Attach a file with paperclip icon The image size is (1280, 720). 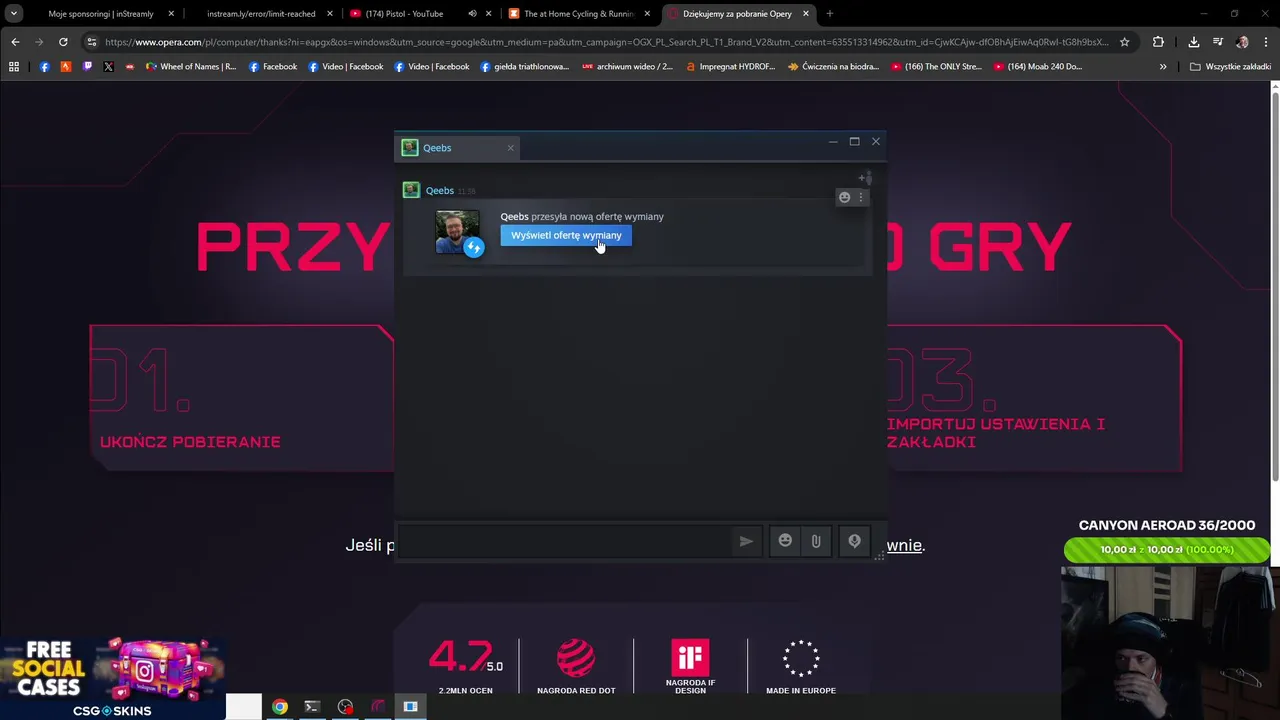tap(816, 541)
